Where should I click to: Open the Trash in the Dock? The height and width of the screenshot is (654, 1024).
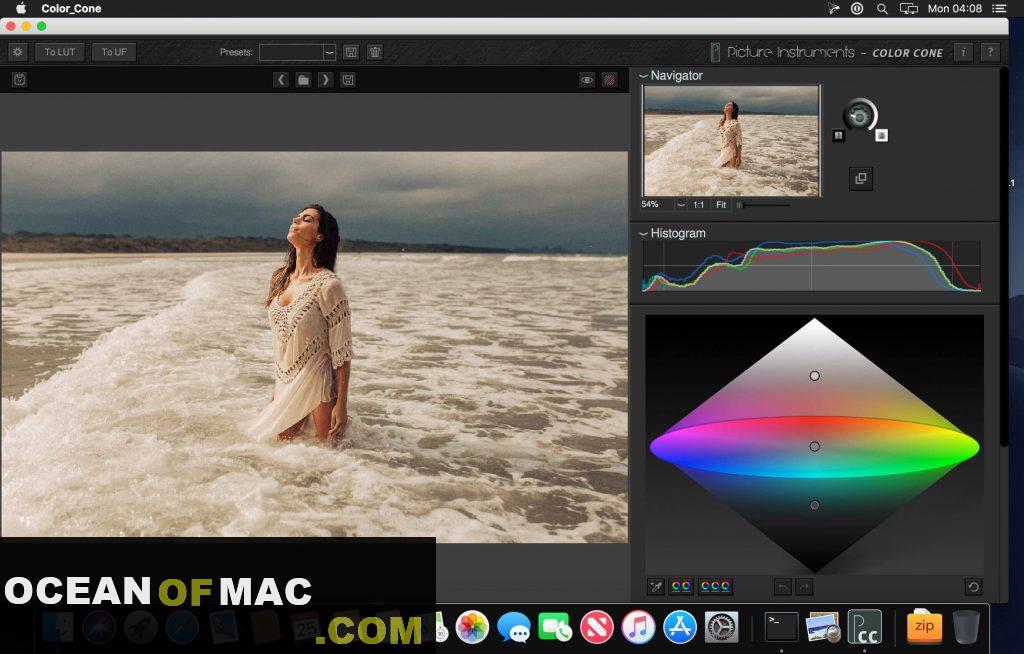click(966, 627)
